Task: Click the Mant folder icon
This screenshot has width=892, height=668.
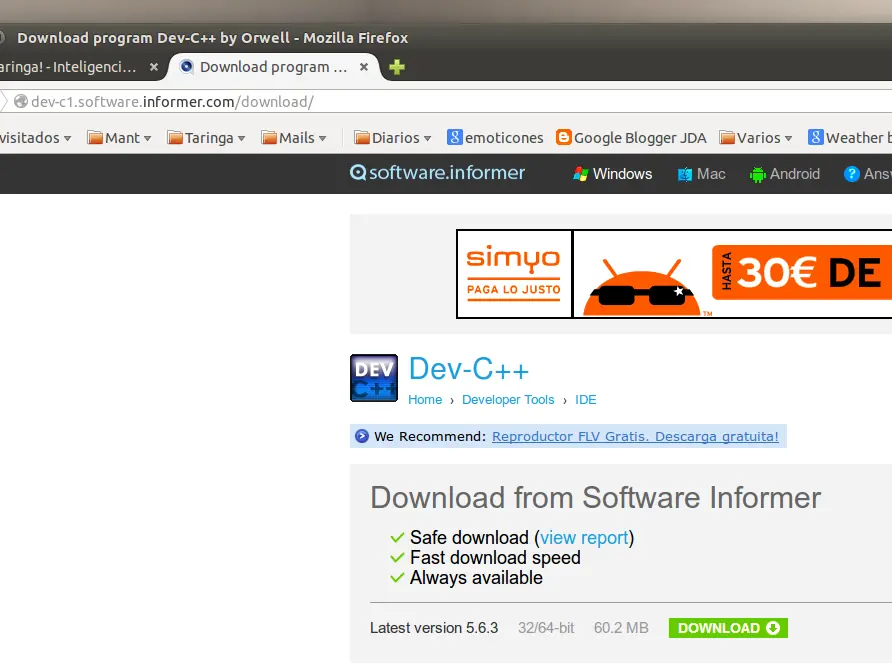Action: click(95, 137)
